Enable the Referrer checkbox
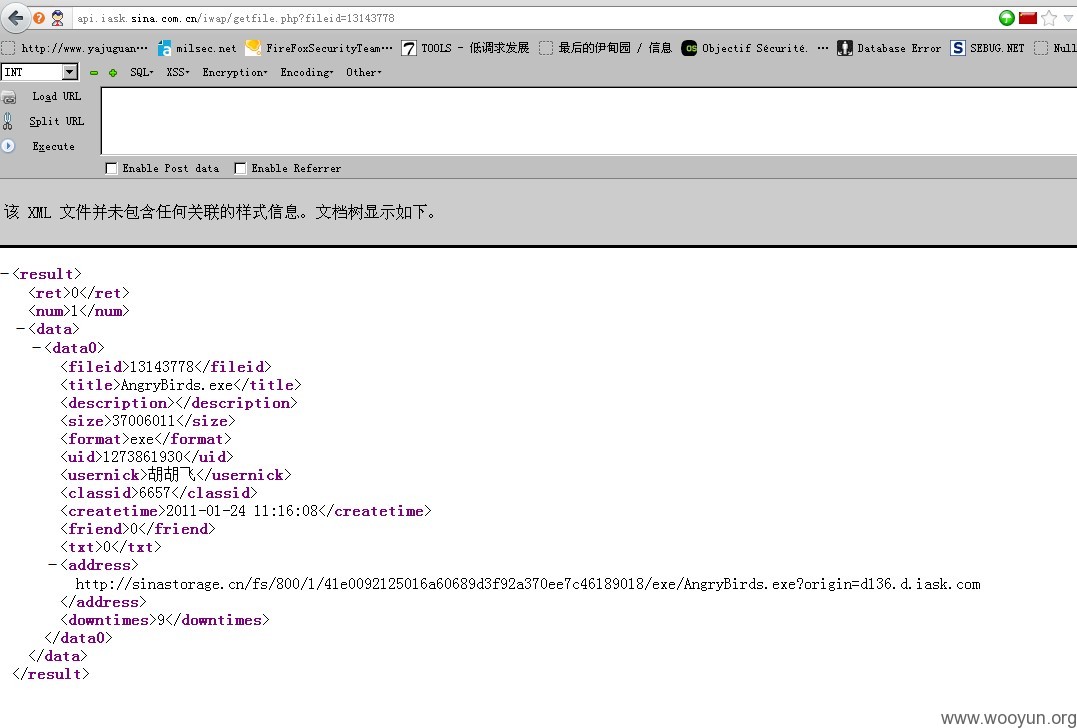The width and height of the screenshot is (1077, 728). pyautogui.click(x=240, y=168)
